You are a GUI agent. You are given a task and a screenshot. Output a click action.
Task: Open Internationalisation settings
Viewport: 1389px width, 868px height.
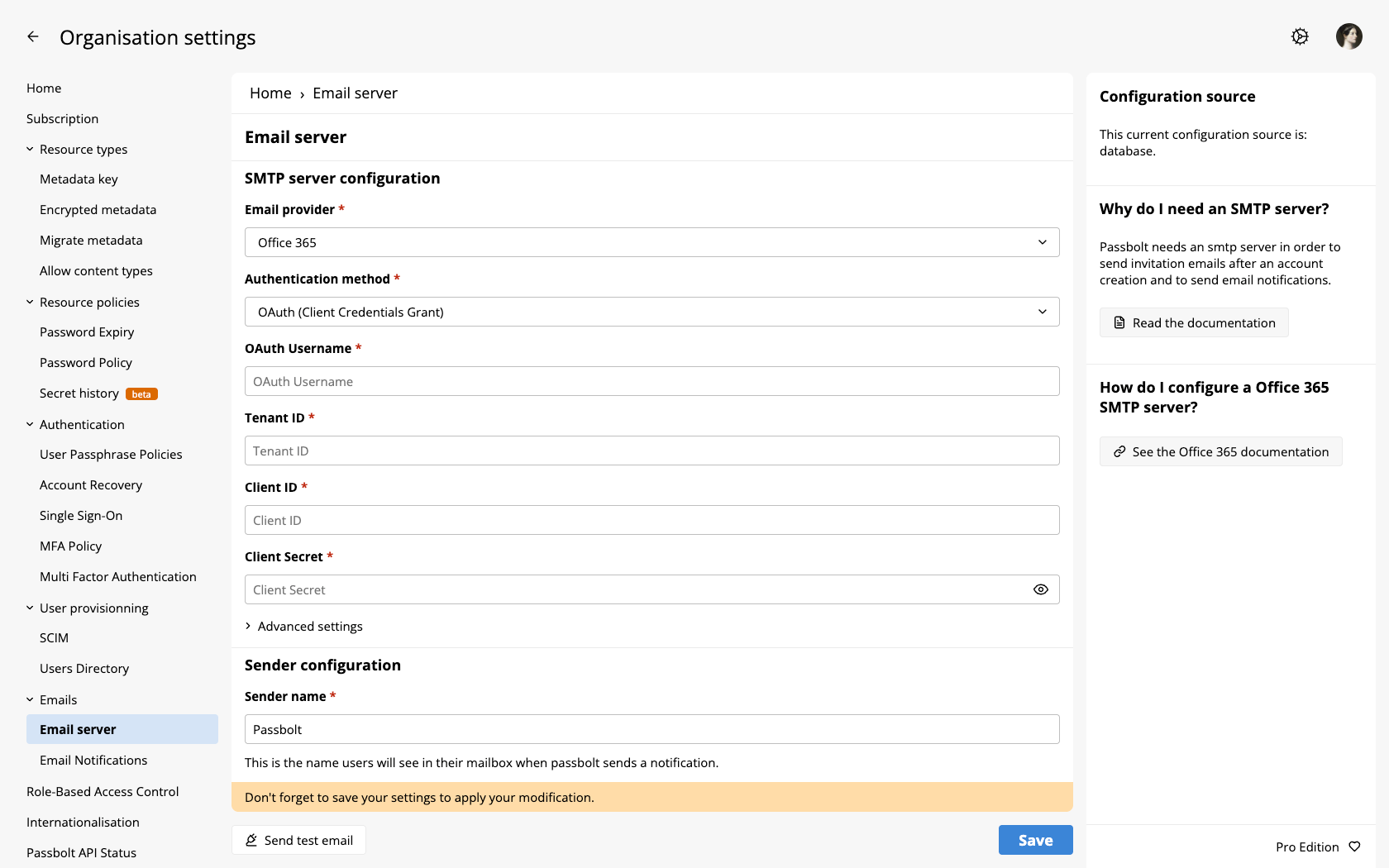click(83, 822)
